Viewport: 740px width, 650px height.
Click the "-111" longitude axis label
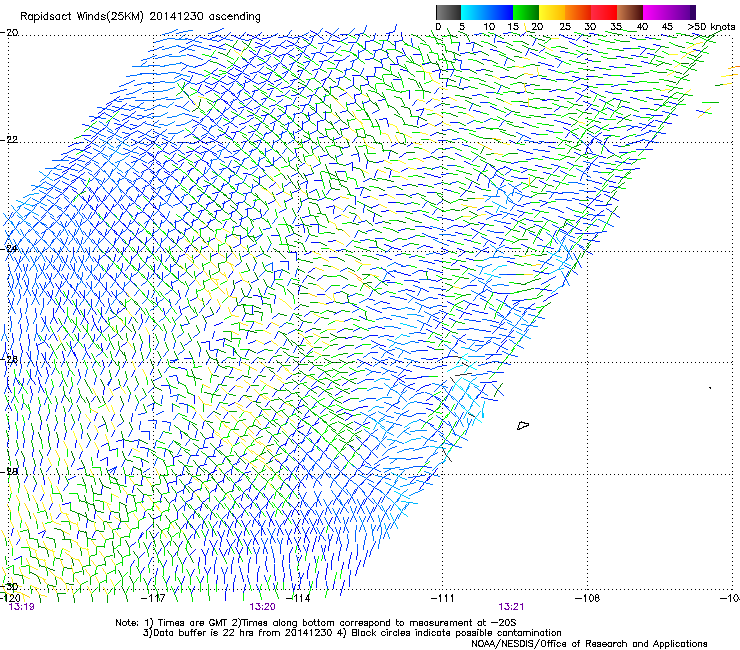[x=443, y=598]
